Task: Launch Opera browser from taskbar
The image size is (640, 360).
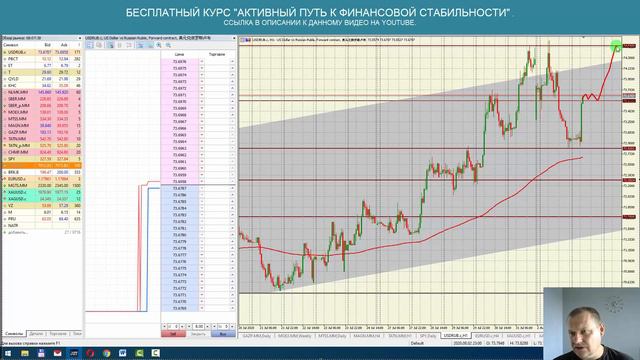Action: 90,353
